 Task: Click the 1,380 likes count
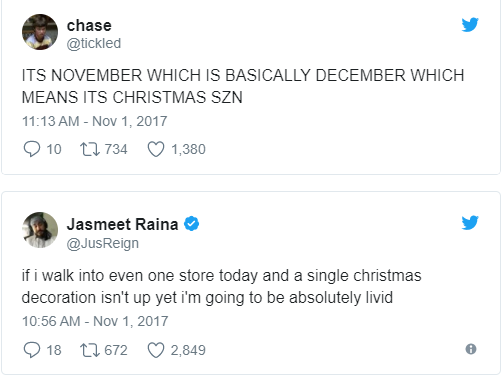pyautogui.click(x=188, y=149)
